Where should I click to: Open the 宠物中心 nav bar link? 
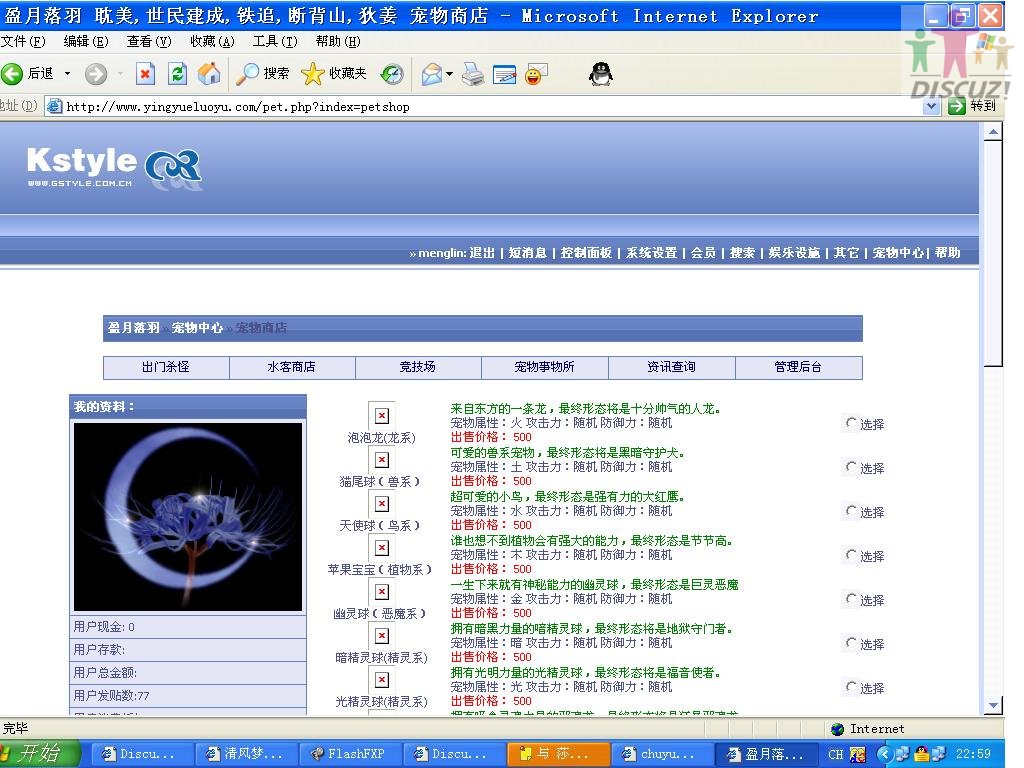[898, 253]
